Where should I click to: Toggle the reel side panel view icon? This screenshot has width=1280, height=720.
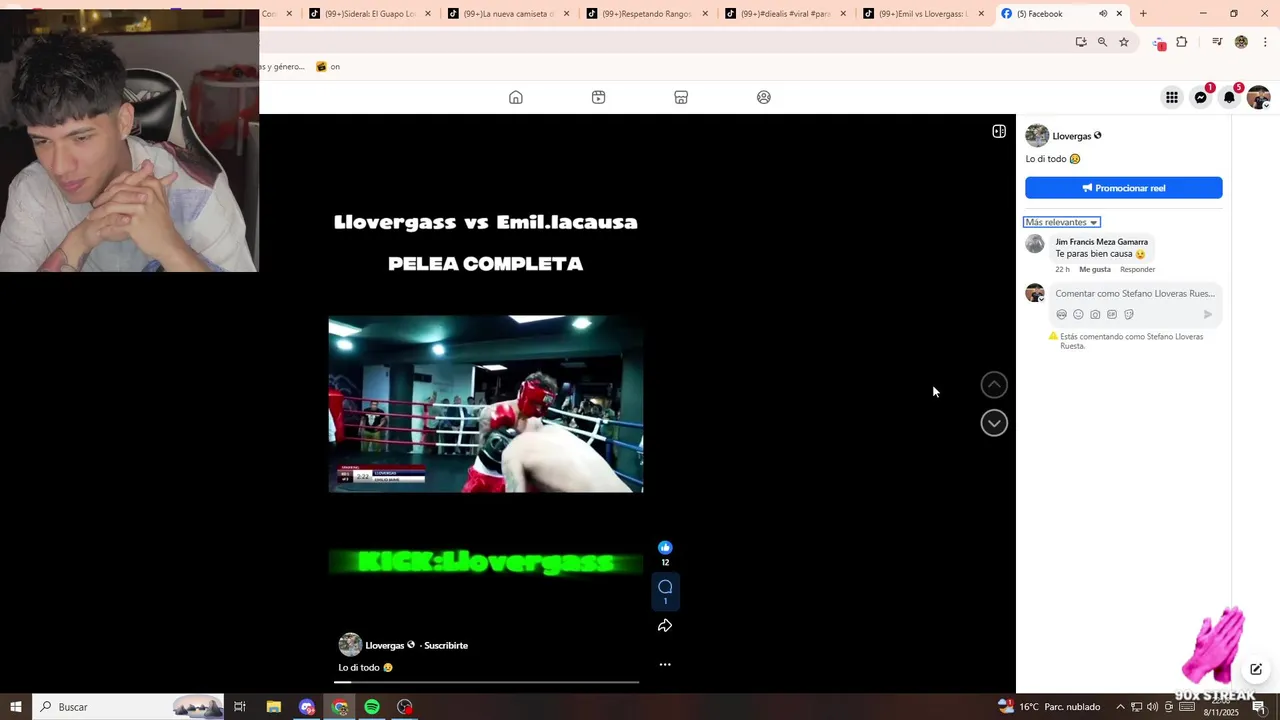coord(999,131)
